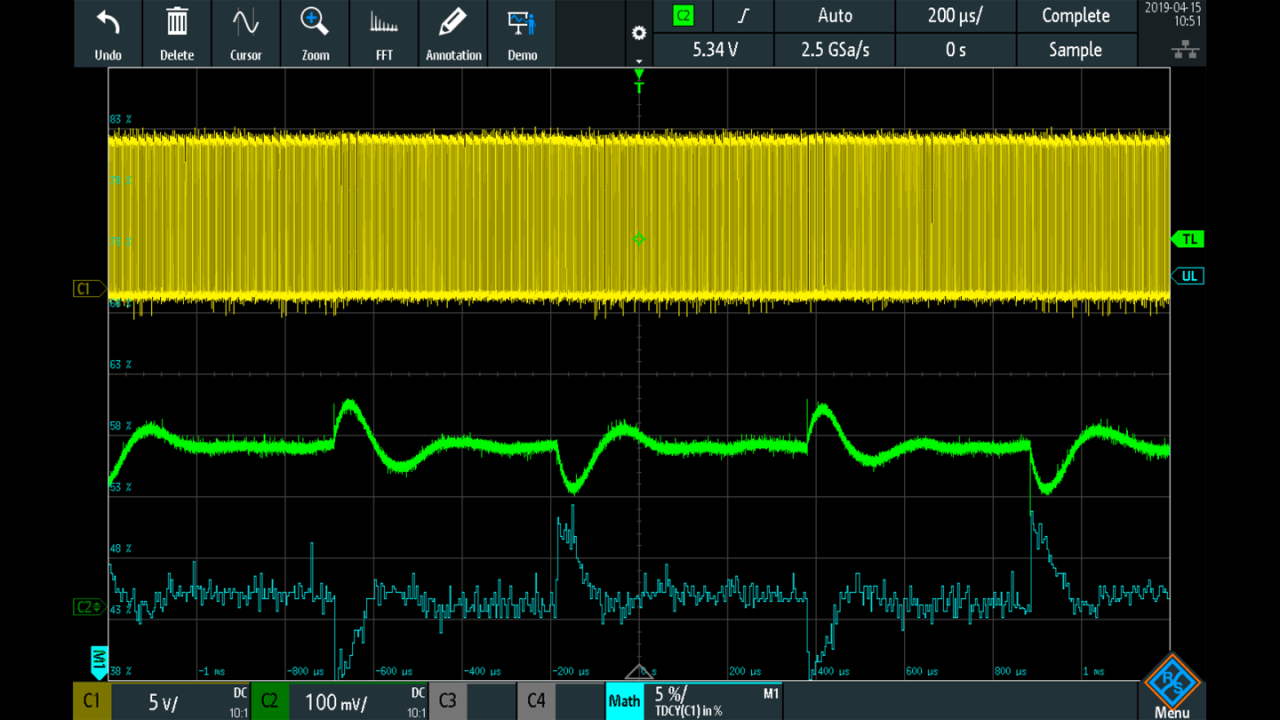The image size is (1280, 720).
Task: Open C1 5 V/ vertical scale
Action: click(180, 702)
